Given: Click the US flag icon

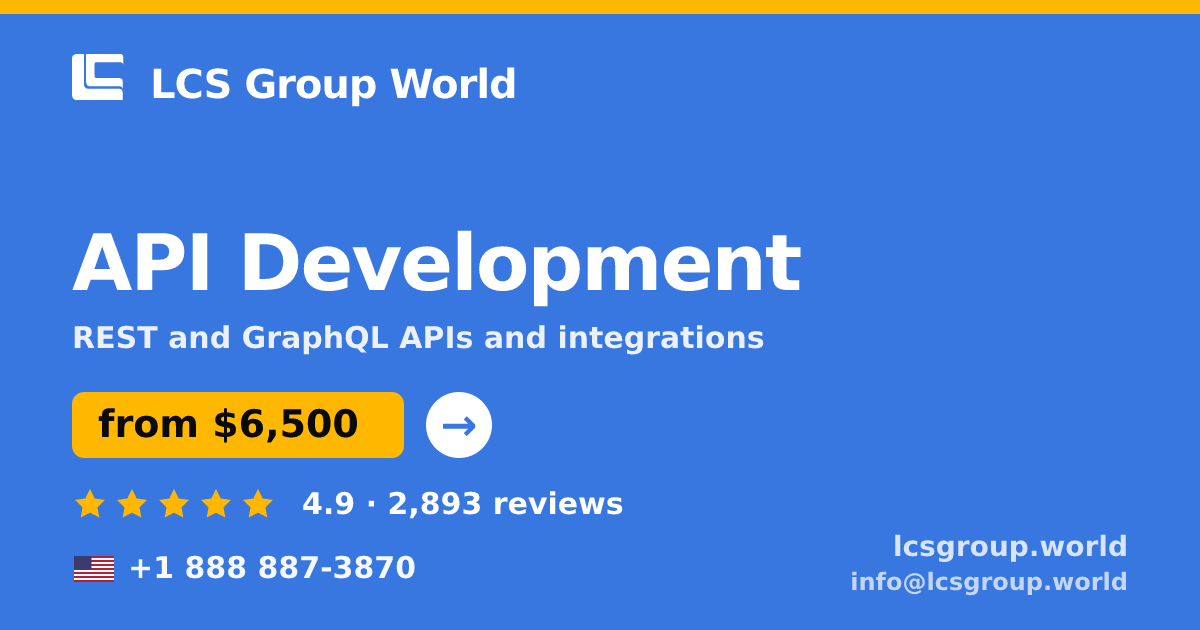Looking at the screenshot, I should point(94,569).
